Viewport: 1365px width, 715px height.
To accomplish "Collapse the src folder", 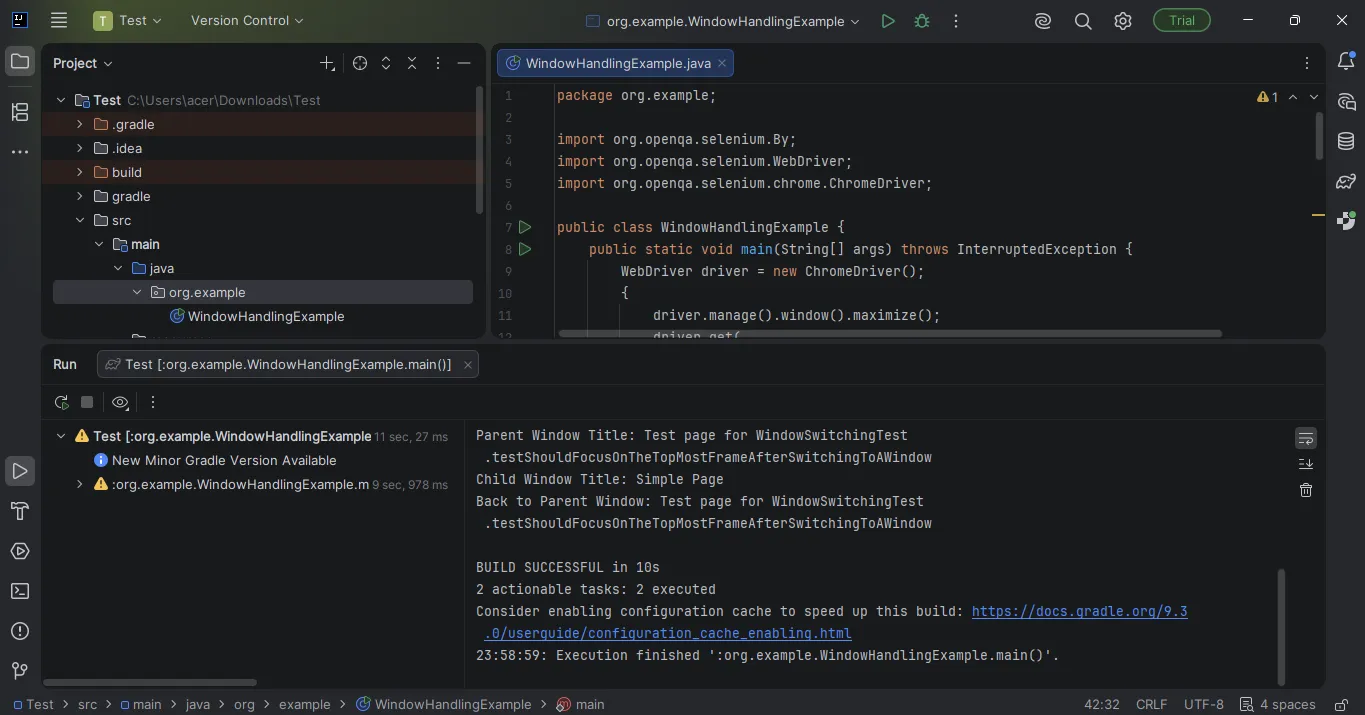I will [x=80, y=220].
